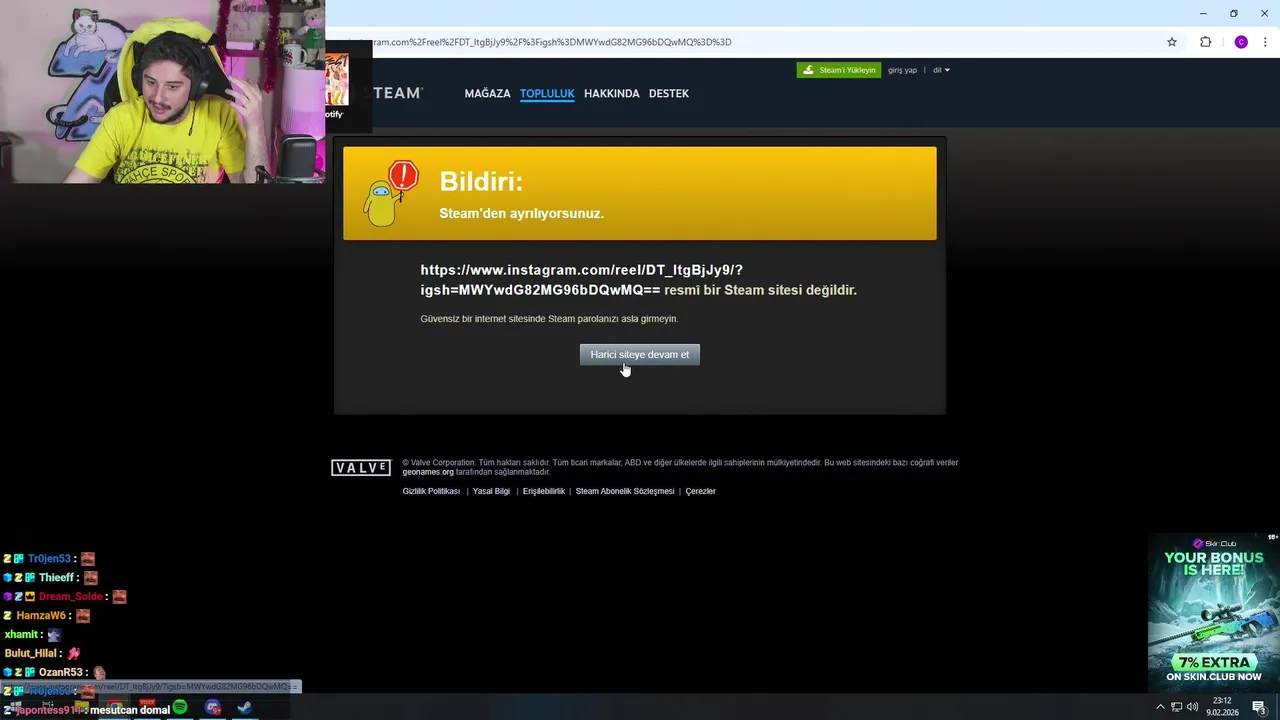
Task: Open Gizlilik Politikası footer link
Action: 431,491
